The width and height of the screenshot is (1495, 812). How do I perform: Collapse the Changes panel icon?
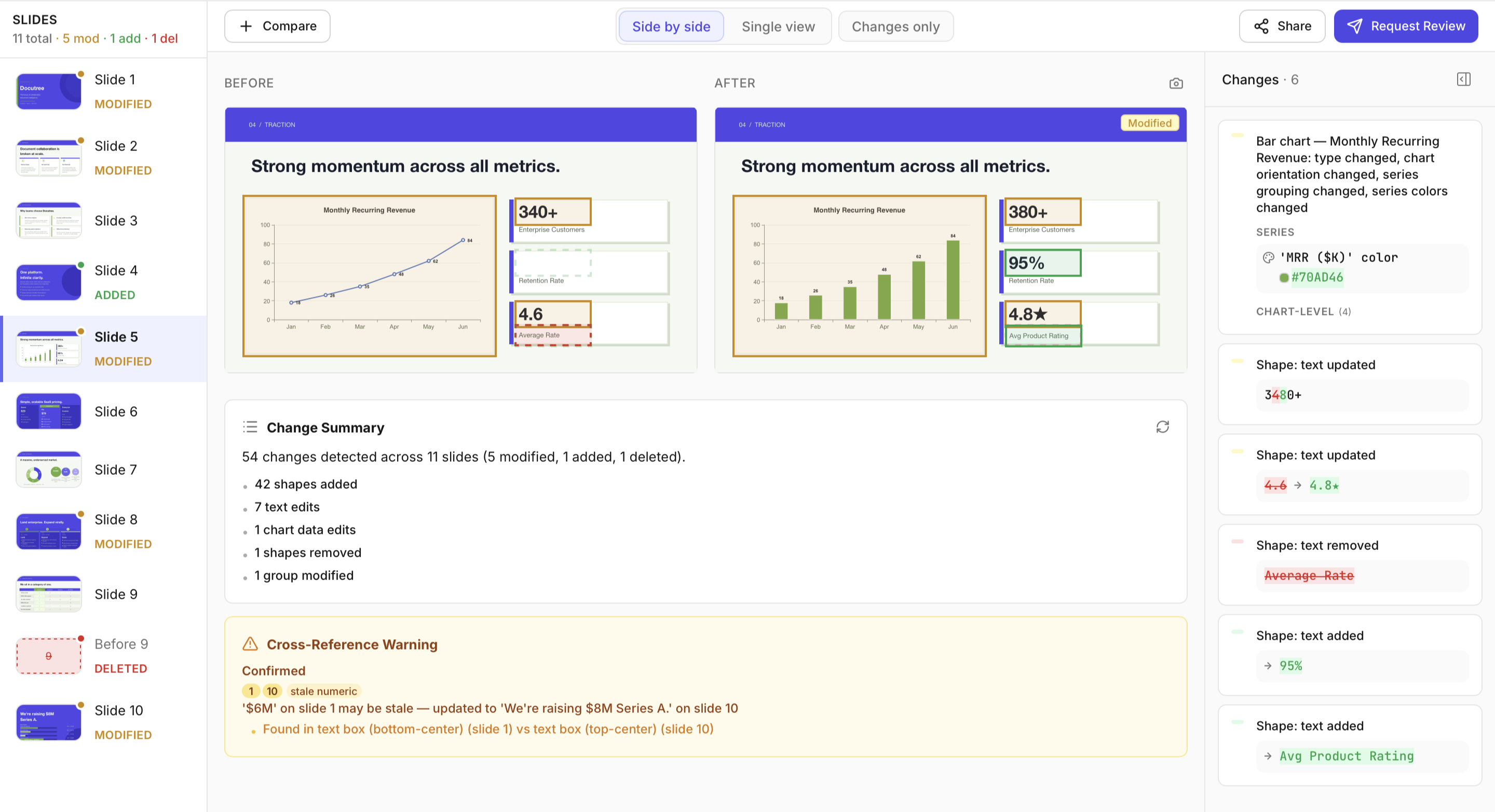[1463, 79]
